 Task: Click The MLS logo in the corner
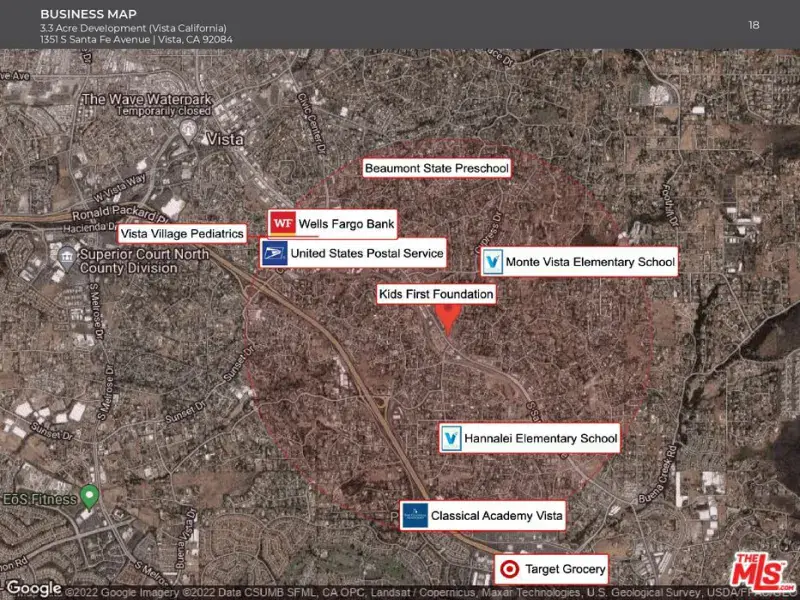tap(762, 571)
